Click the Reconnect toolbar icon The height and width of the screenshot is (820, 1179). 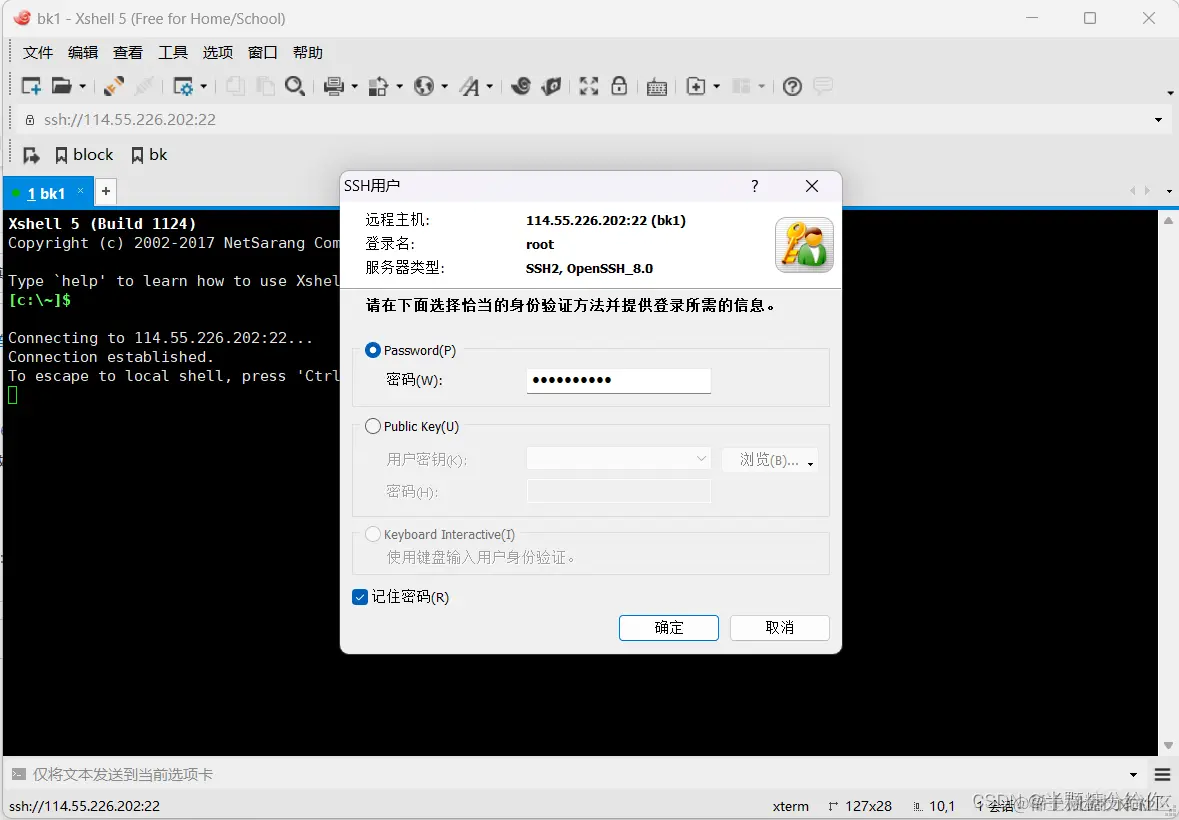click(114, 86)
